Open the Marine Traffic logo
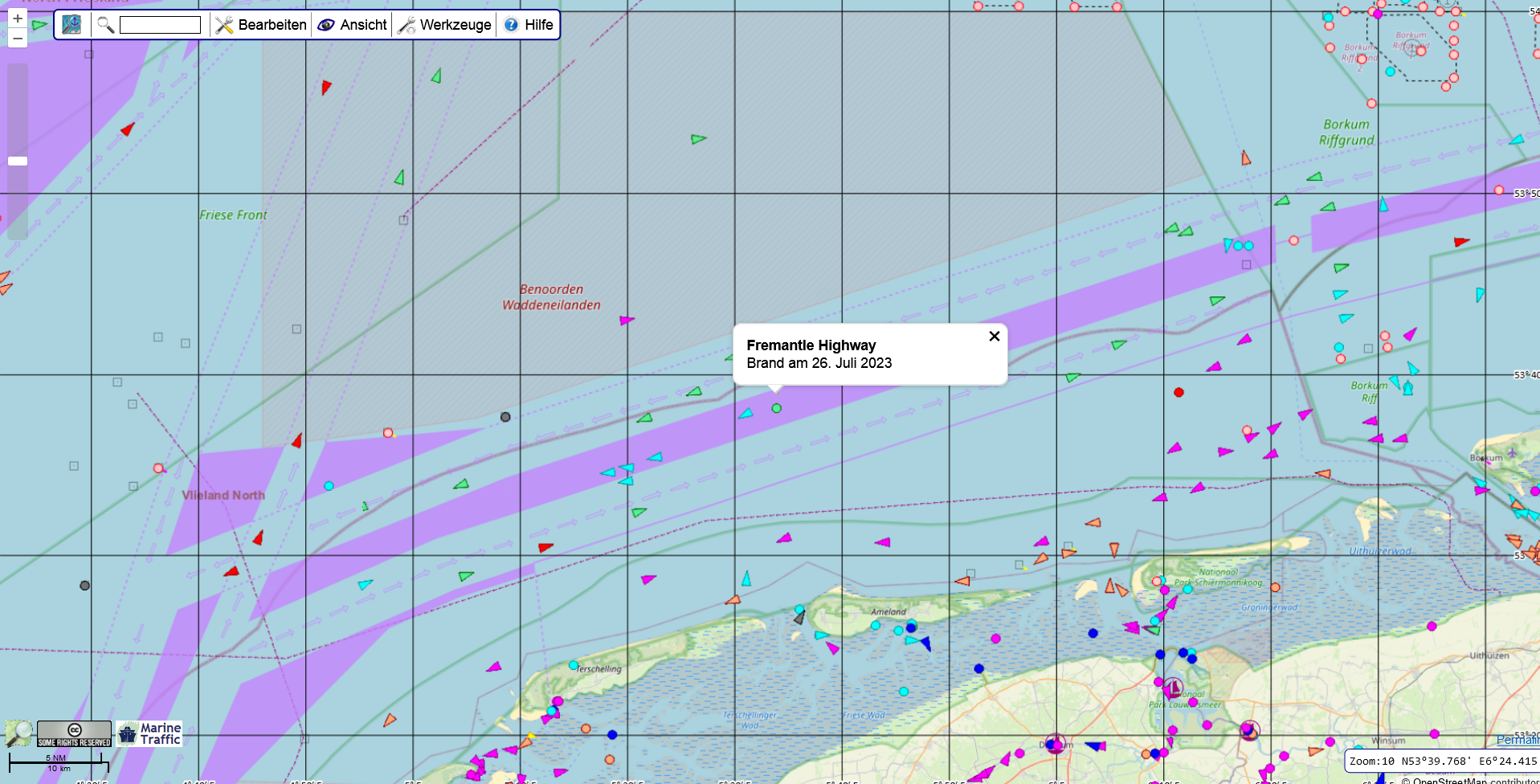This screenshot has width=1540, height=784. tap(149, 733)
